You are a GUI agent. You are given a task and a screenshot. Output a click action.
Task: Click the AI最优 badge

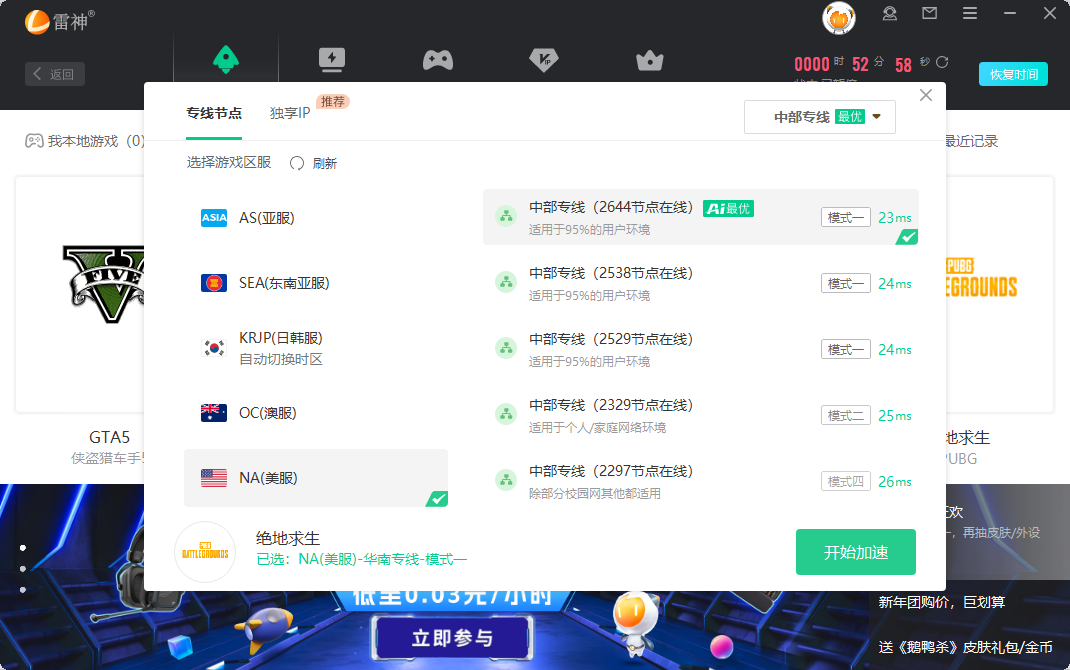pos(728,209)
